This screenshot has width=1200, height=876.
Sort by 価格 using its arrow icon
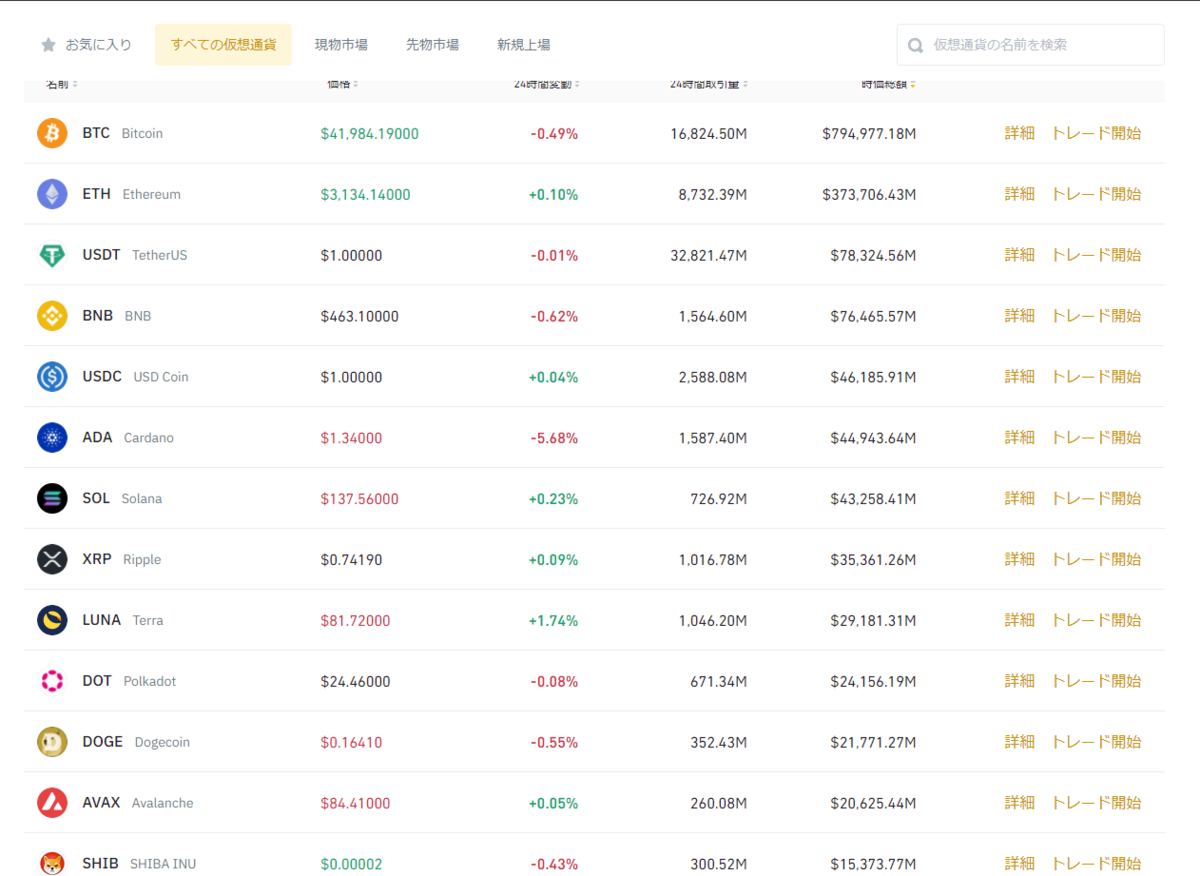pos(356,84)
